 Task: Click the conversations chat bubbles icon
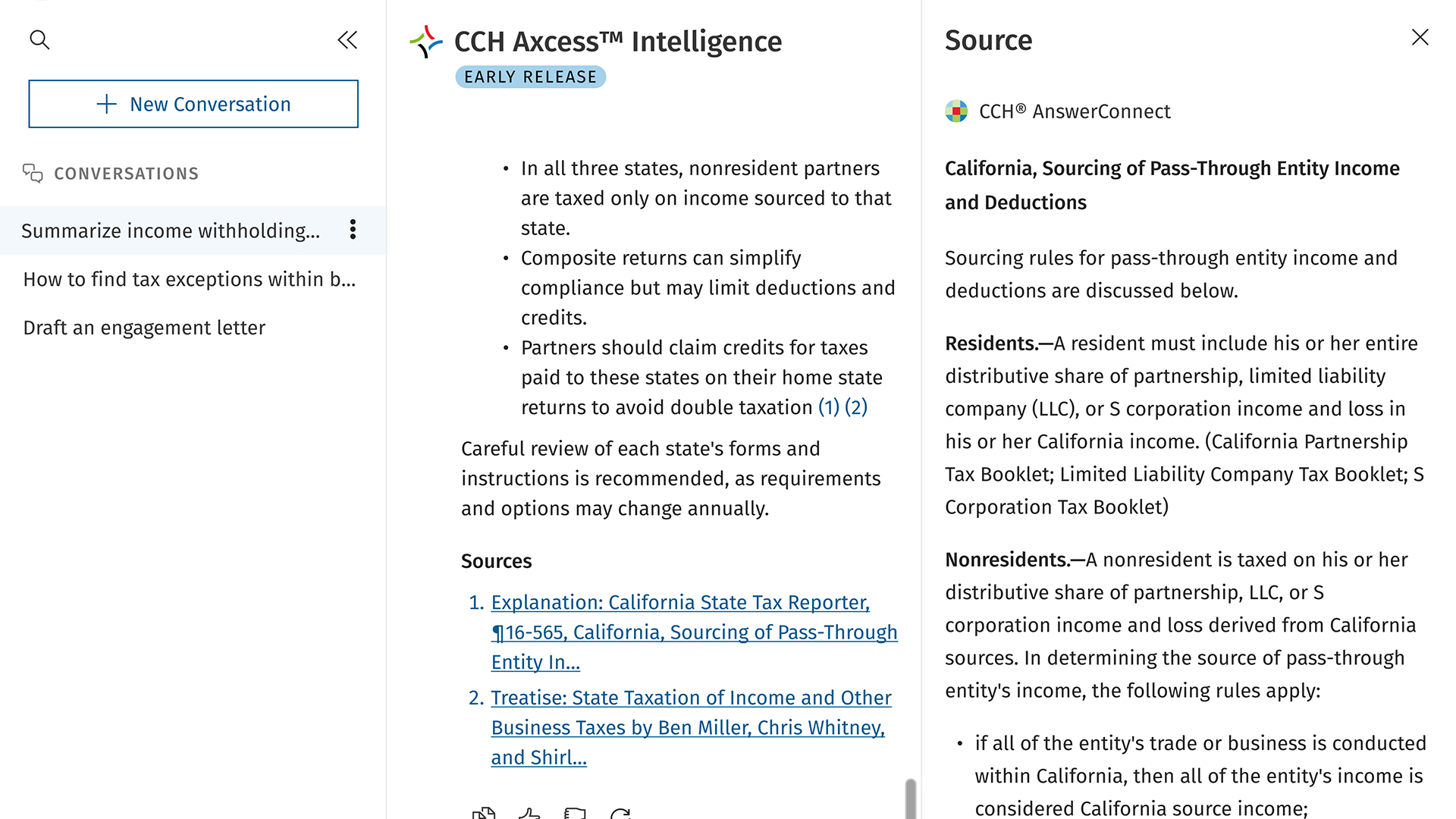tap(33, 174)
